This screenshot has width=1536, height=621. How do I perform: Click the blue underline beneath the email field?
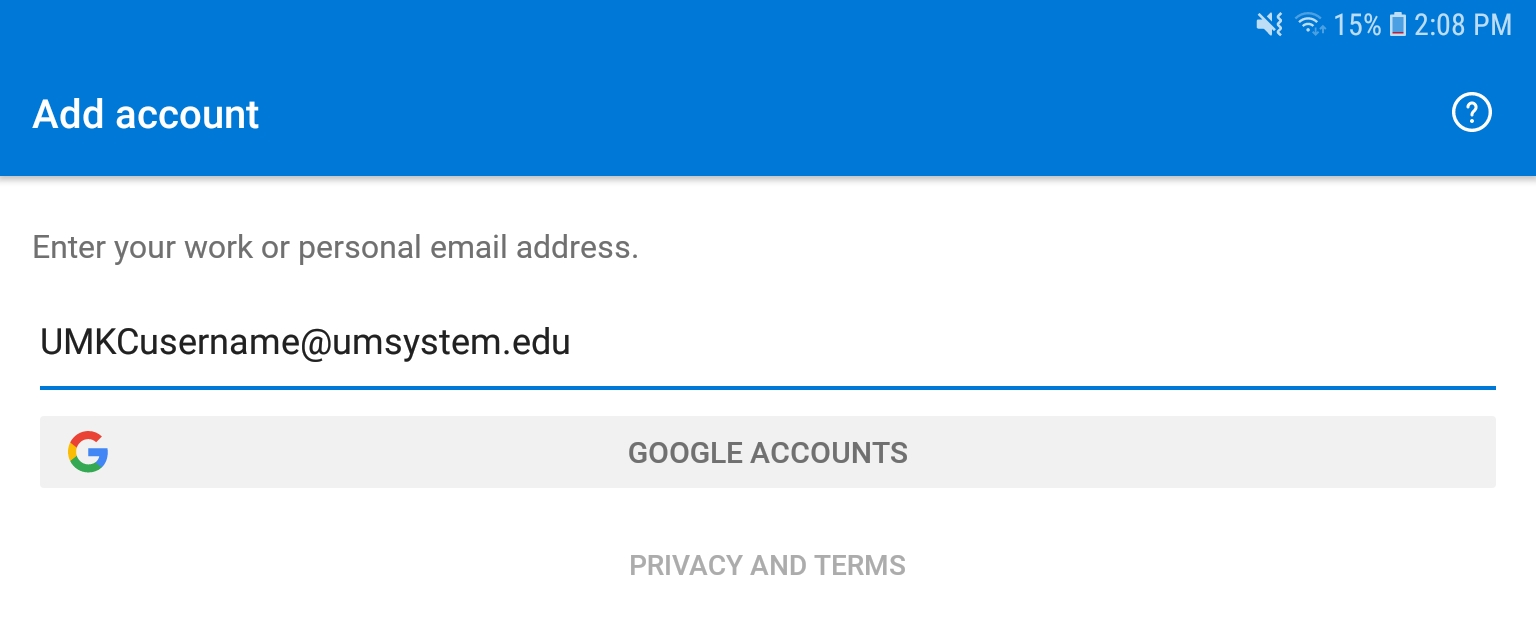pos(767,387)
